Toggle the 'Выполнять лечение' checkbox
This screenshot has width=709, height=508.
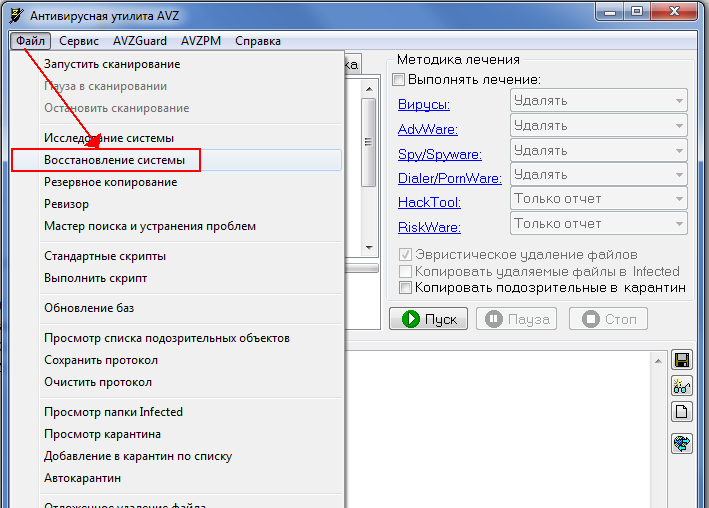(398, 80)
